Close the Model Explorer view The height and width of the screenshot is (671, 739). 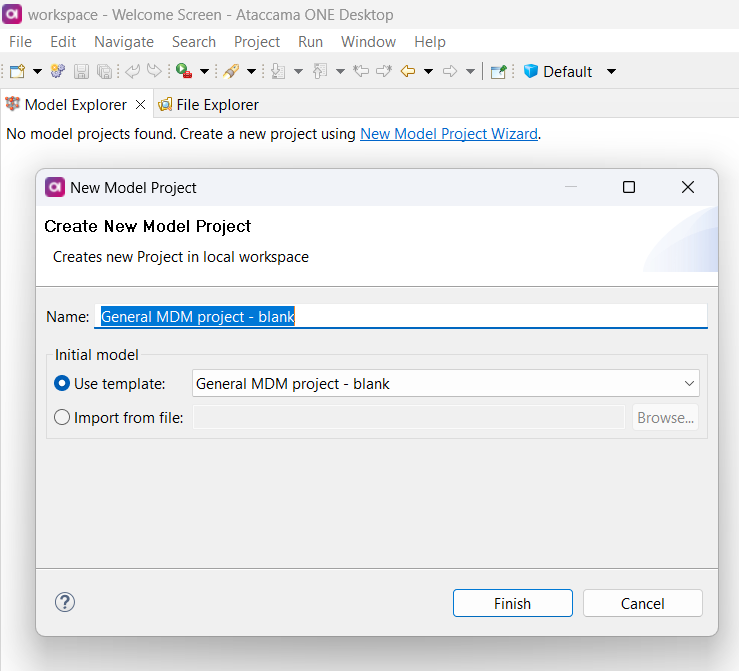click(140, 104)
